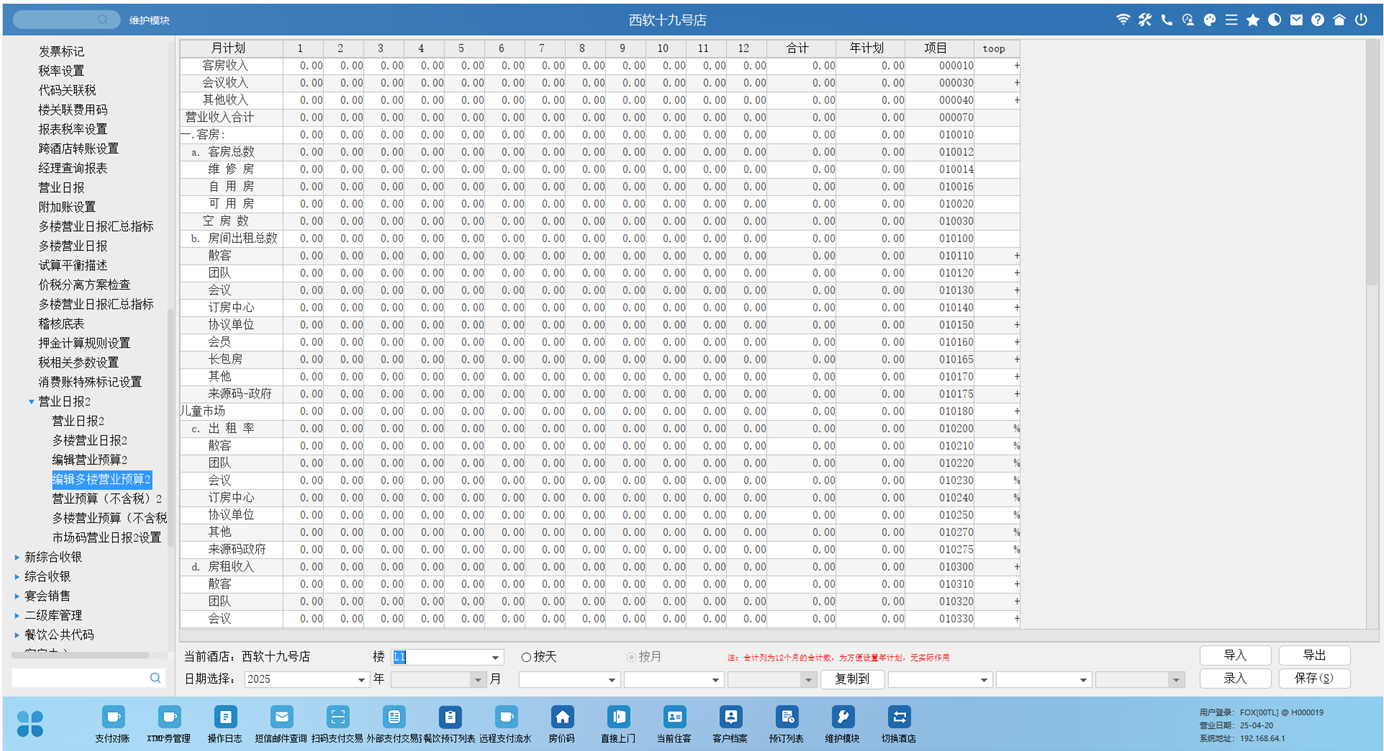Screen dimensions: 1384x751
Task: Open 扫码支付交易 from bottom toolbar
Action: pyautogui.click(x=338, y=724)
